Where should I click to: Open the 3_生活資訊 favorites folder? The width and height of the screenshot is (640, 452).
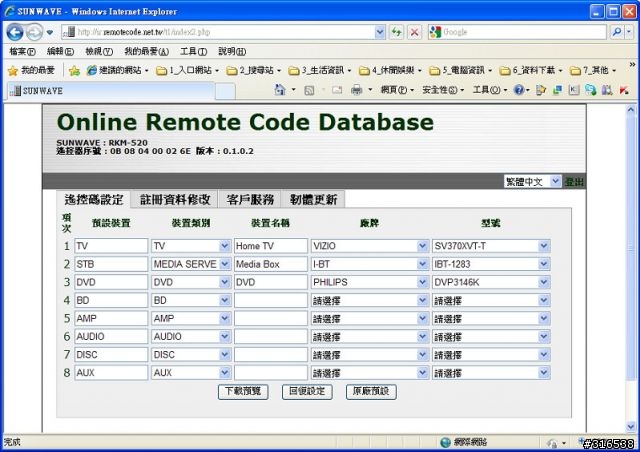pos(320,71)
